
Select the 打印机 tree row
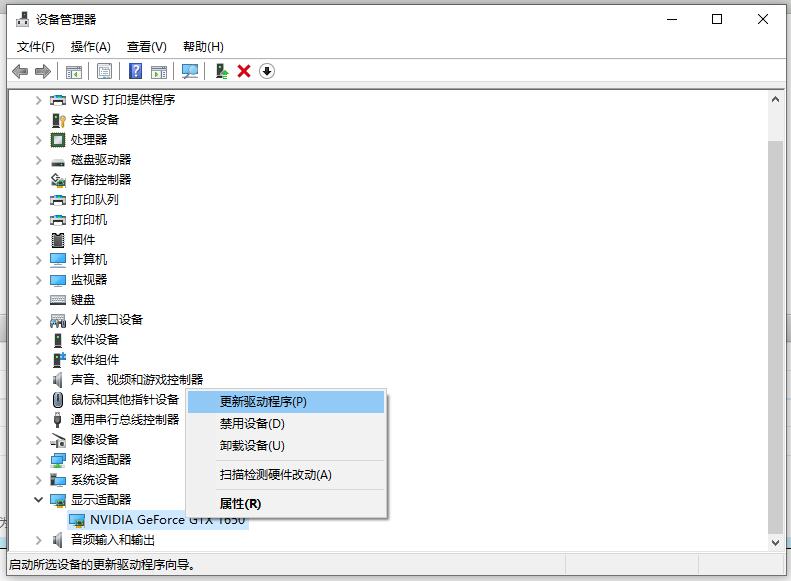click(x=79, y=220)
